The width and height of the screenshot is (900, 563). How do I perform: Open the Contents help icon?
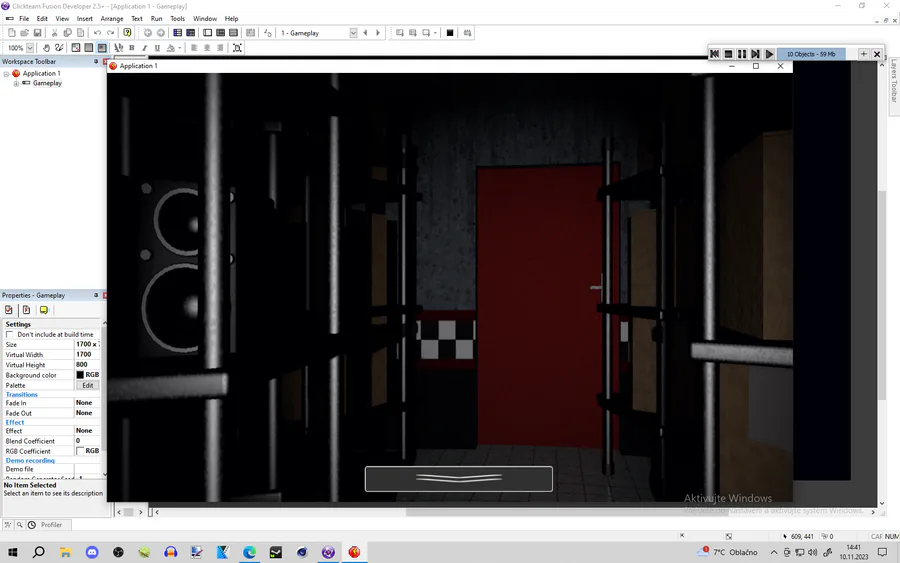127,33
